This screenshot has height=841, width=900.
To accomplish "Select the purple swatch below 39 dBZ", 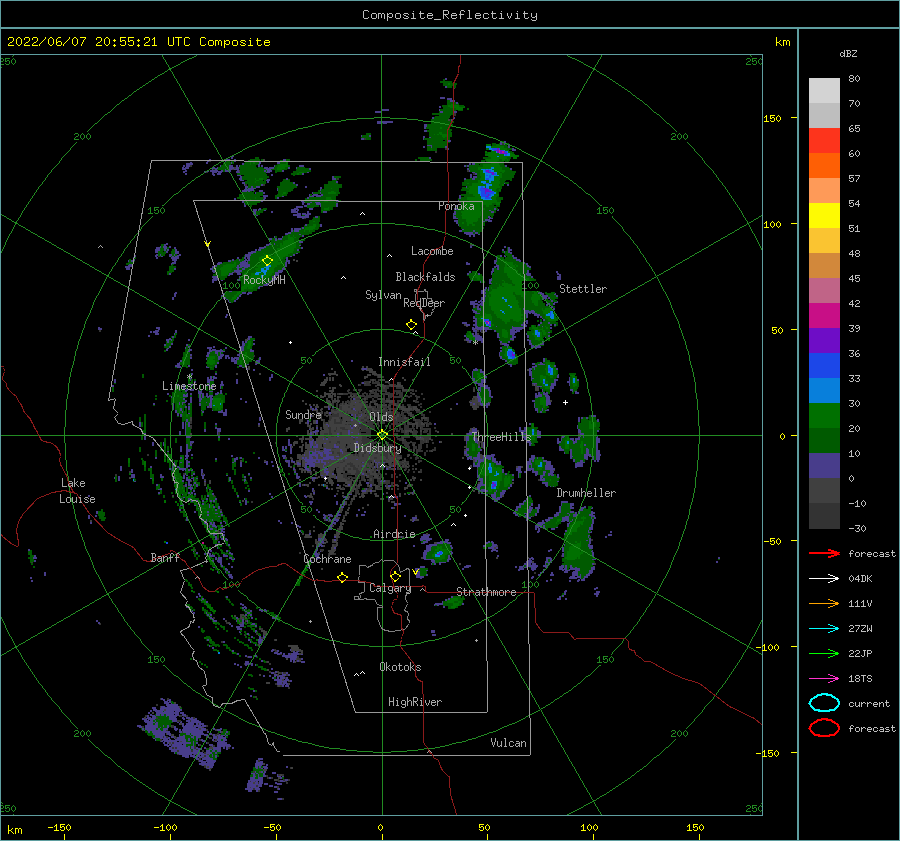I will pyautogui.click(x=824, y=341).
